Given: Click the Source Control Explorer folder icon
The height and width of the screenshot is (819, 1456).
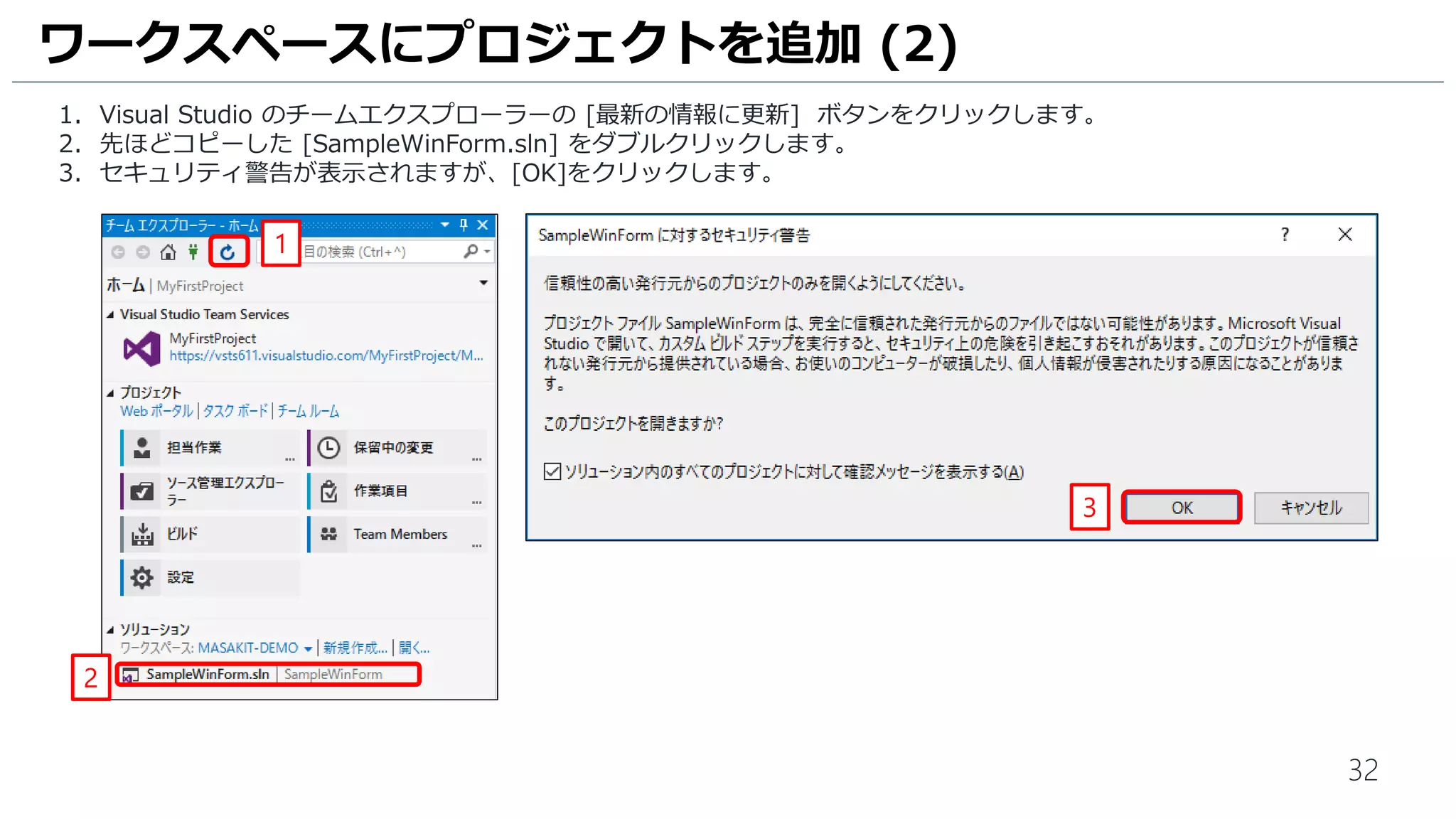Looking at the screenshot, I should [x=142, y=491].
